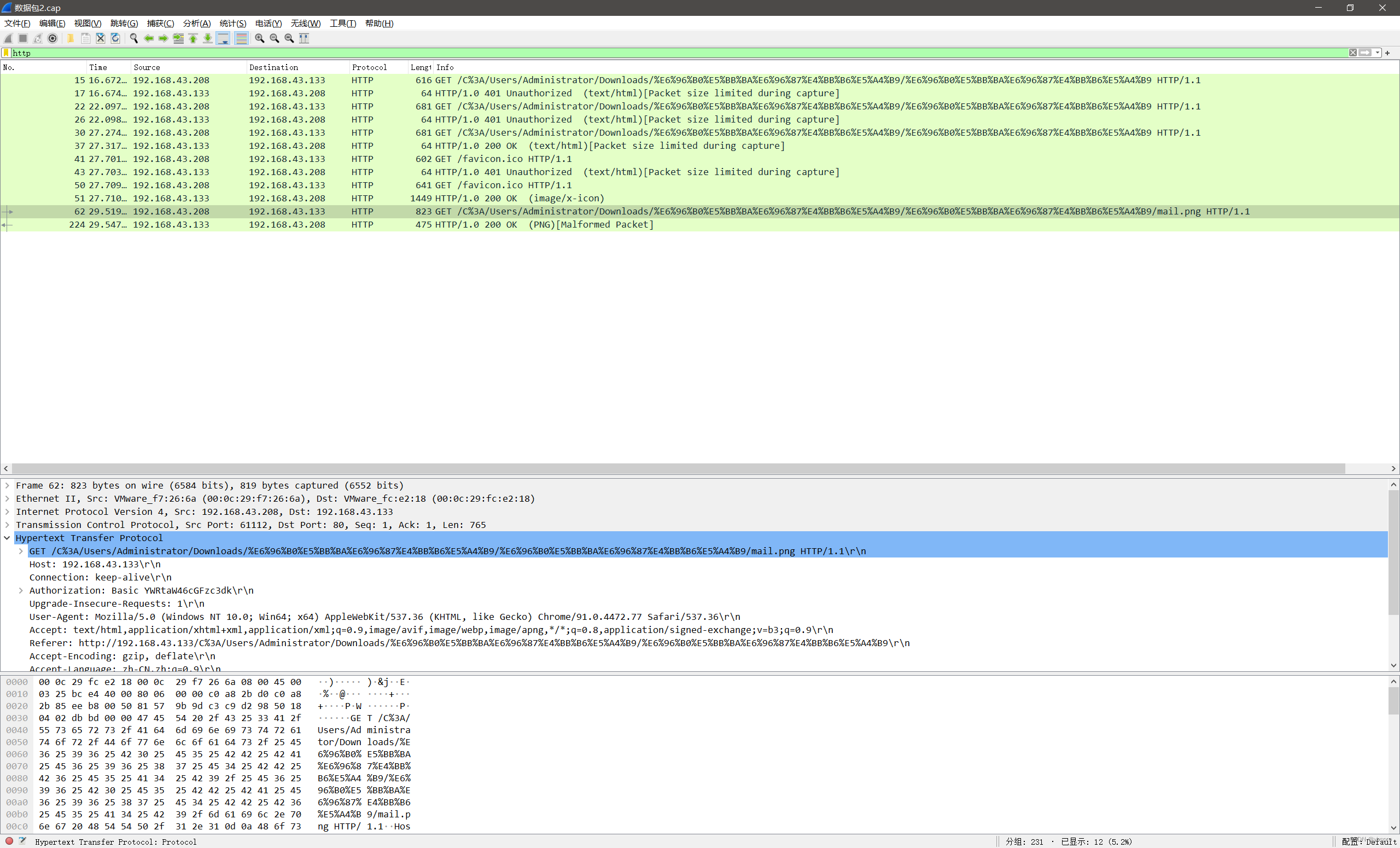
Task: Stop the capture using the square icon
Action: pyautogui.click(x=23, y=38)
